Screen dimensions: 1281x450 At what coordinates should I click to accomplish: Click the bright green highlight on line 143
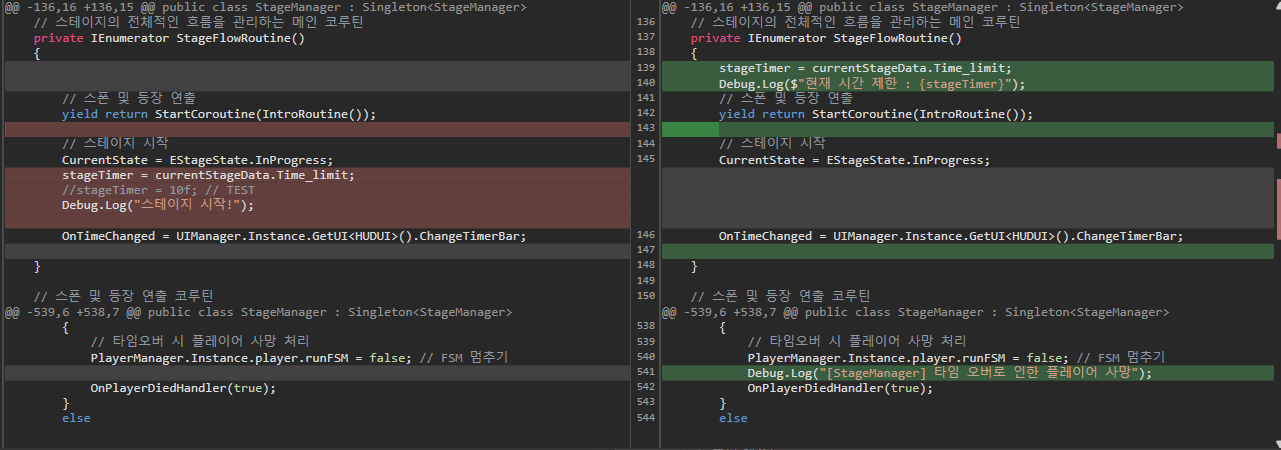(689, 129)
